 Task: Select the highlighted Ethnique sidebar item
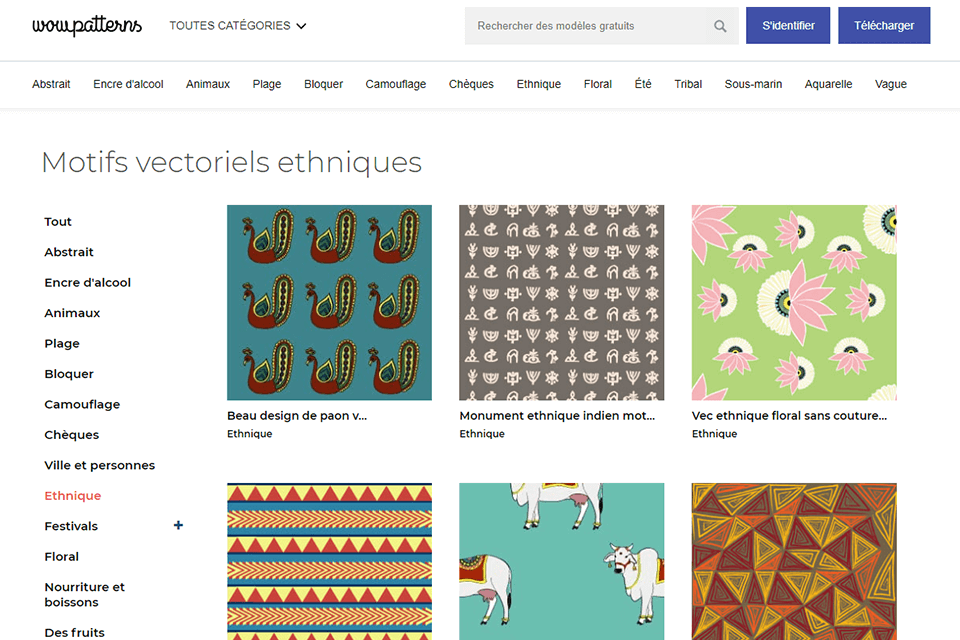[x=72, y=495]
